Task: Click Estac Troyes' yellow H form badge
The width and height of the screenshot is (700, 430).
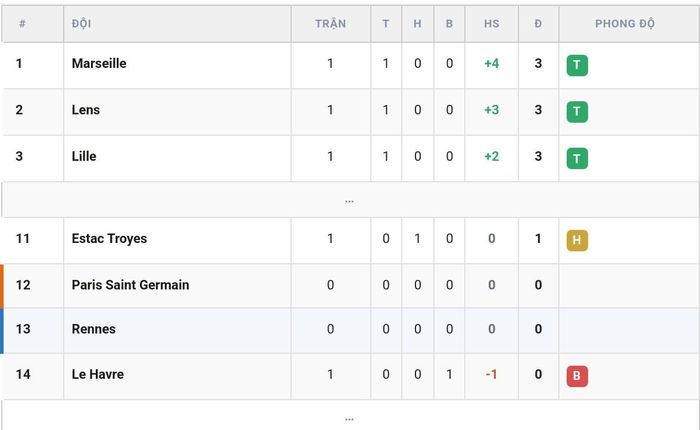Action: pos(577,240)
